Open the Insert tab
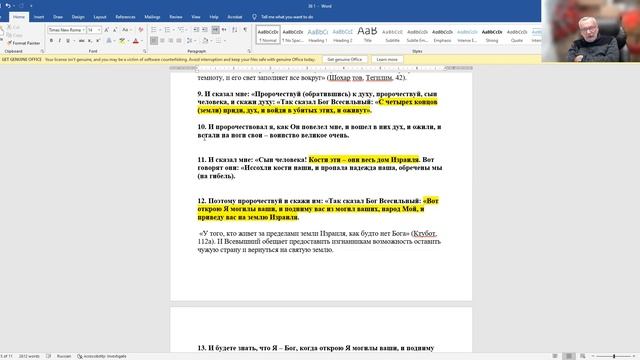The width and height of the screenshot is (640, 360). pyautogui.click(x=39, y=17)
